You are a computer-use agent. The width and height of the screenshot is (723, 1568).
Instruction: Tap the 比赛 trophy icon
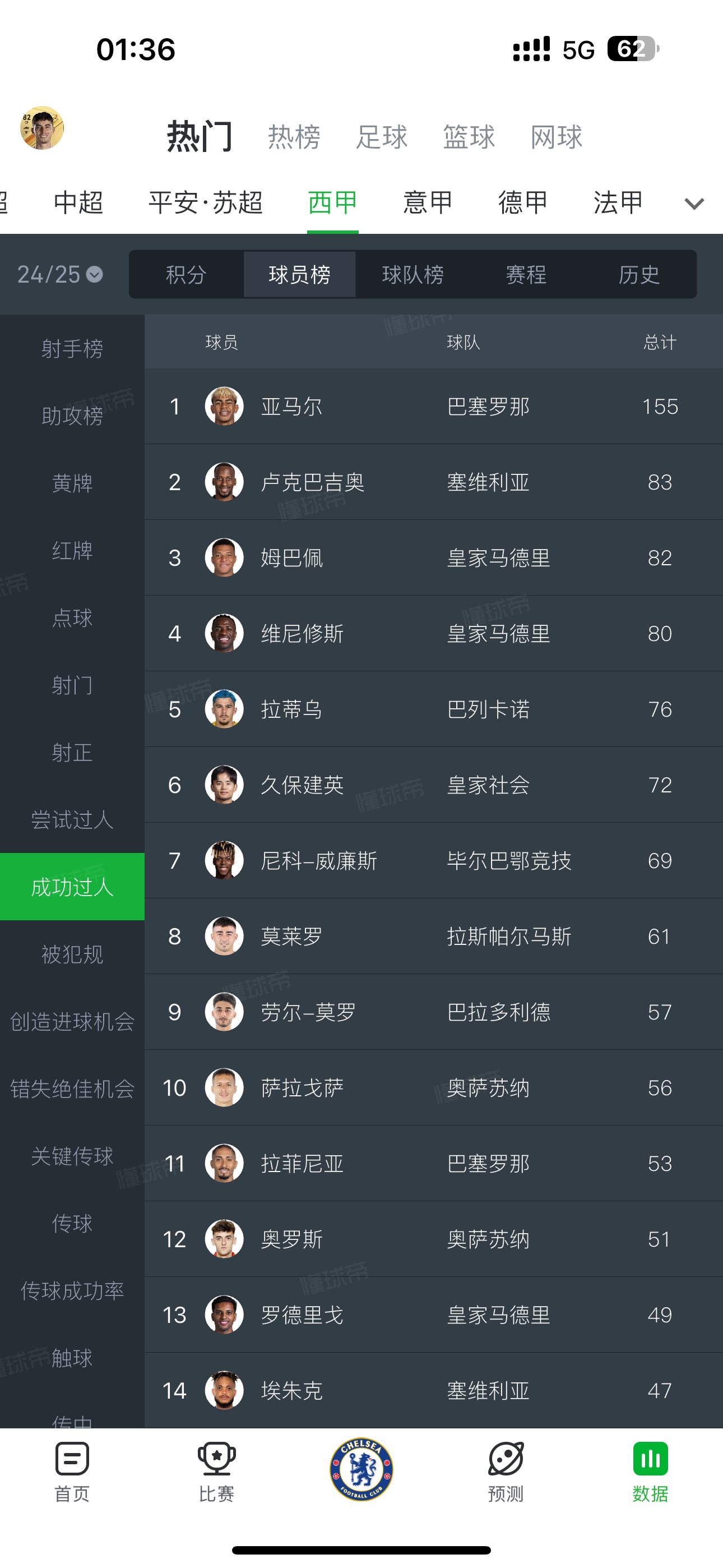tap(216, 1460)
